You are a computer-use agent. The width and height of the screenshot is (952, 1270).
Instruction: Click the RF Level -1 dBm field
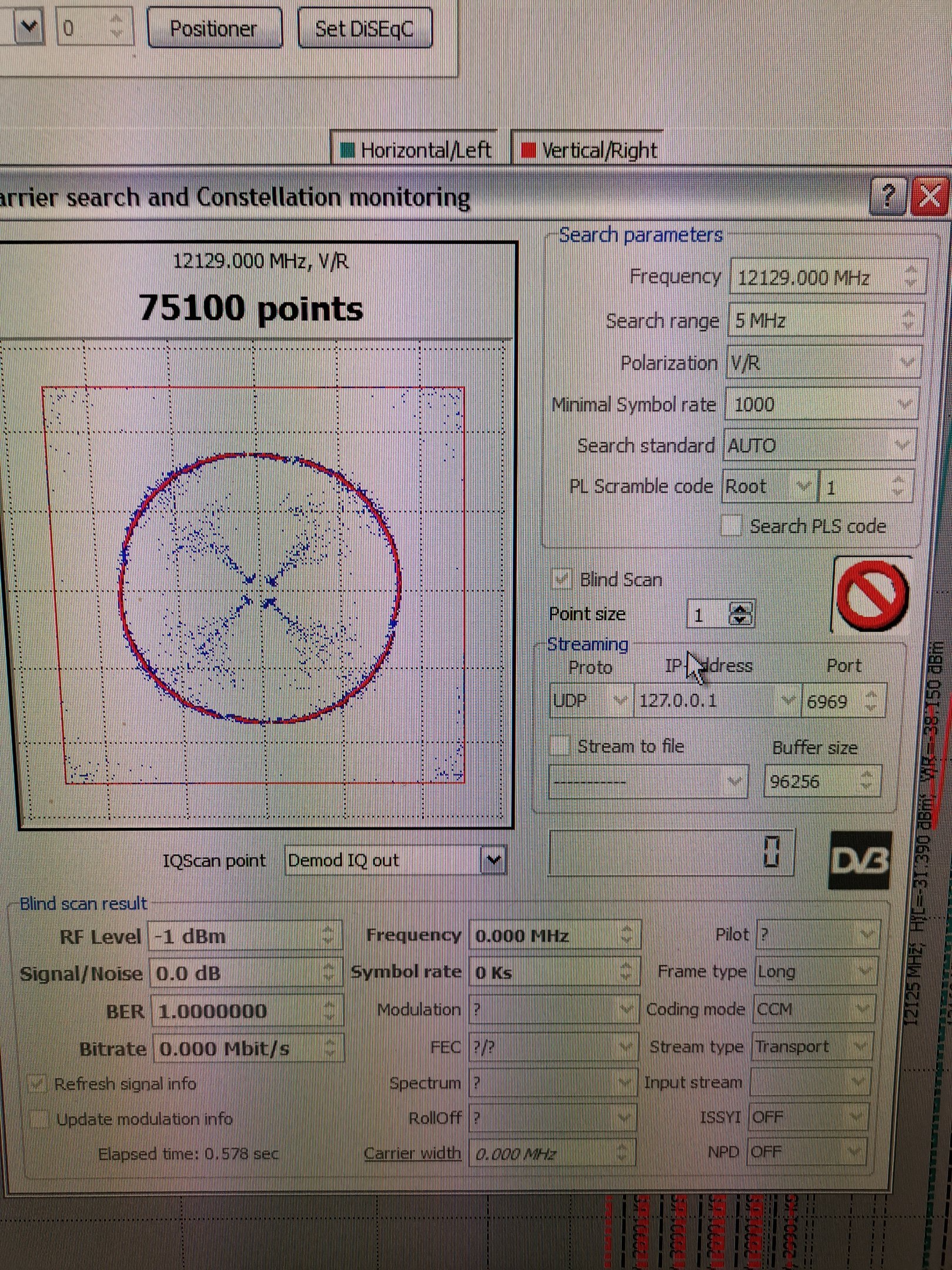(244, 936)
